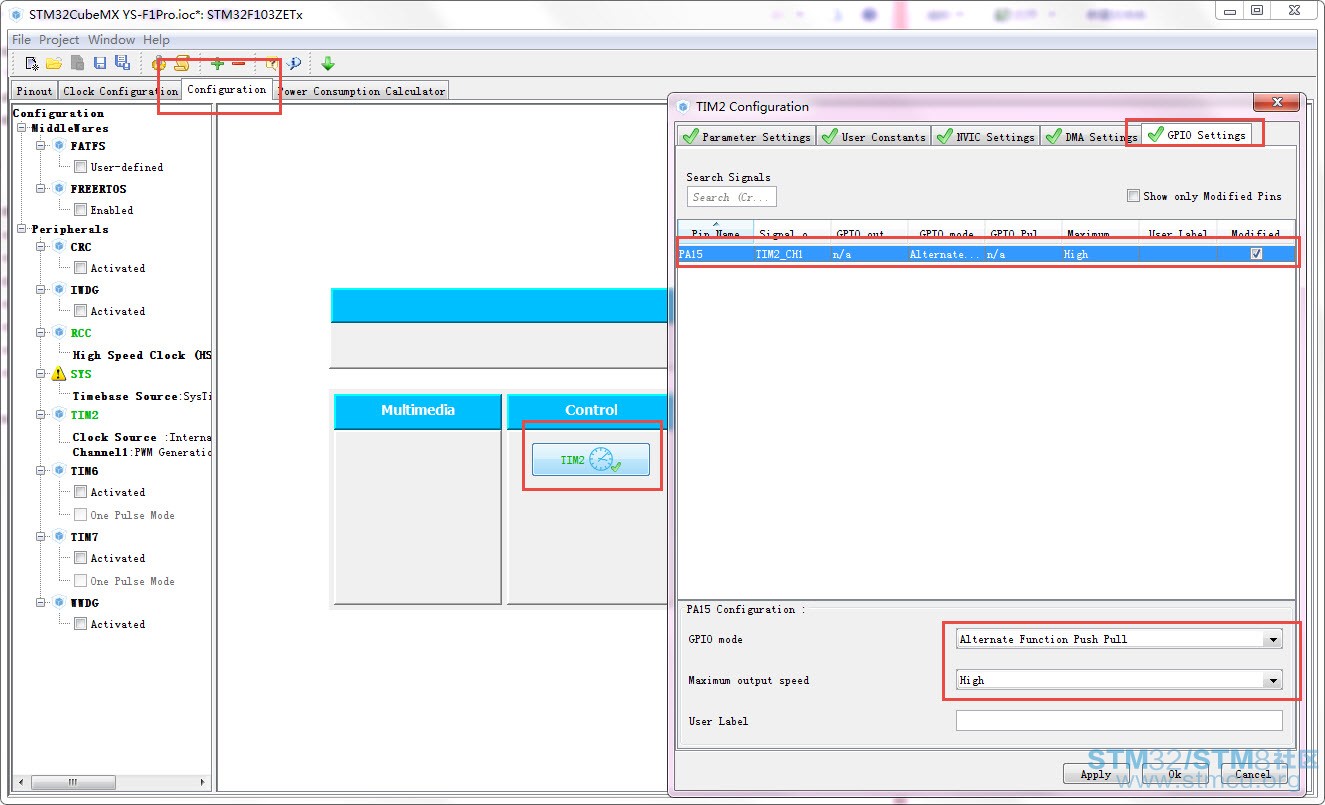Viewport: 1325px width, 805px height.
Task: Click the Cancel button
Action: pos(1253,774)
